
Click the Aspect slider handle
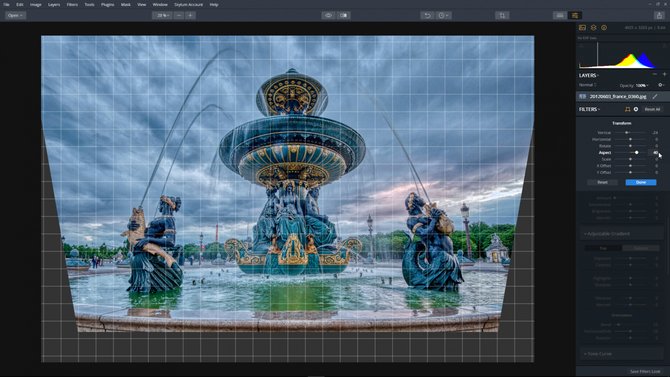coord(637,153)
